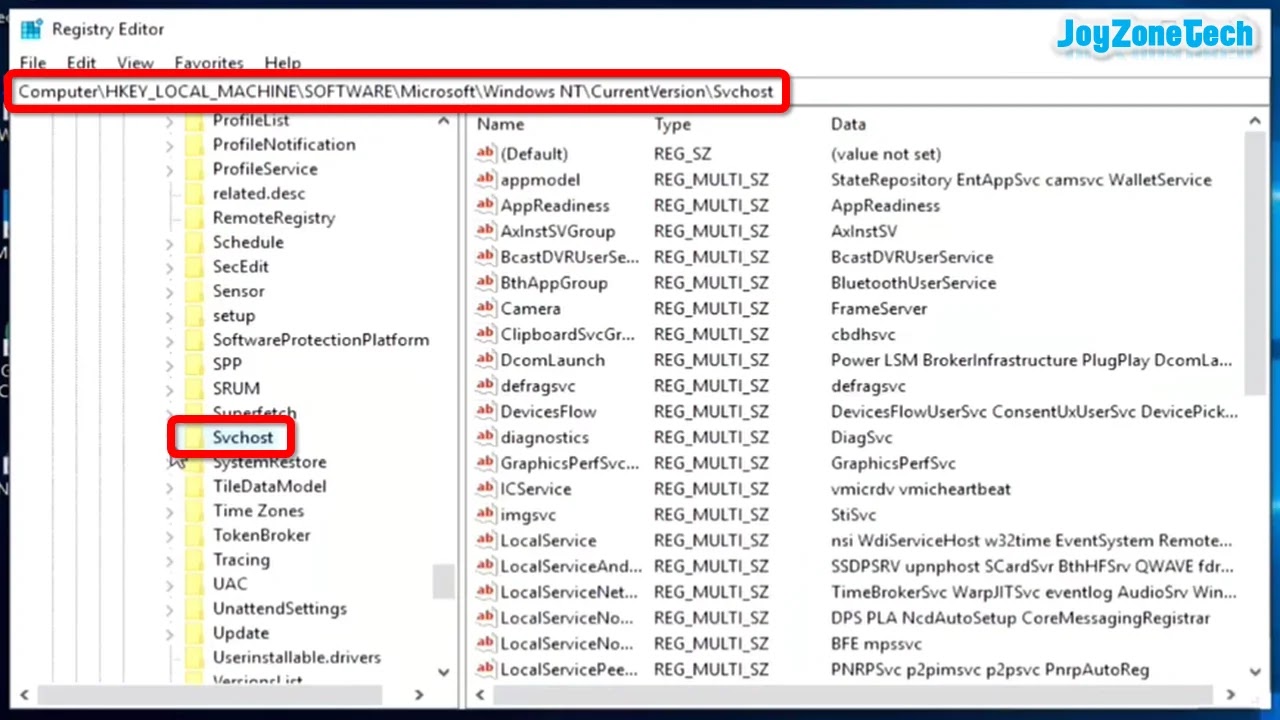The image size is (1280, 720).
Task: Click the folder icon of the SecEdit key
Action: [x=195, y=267]
